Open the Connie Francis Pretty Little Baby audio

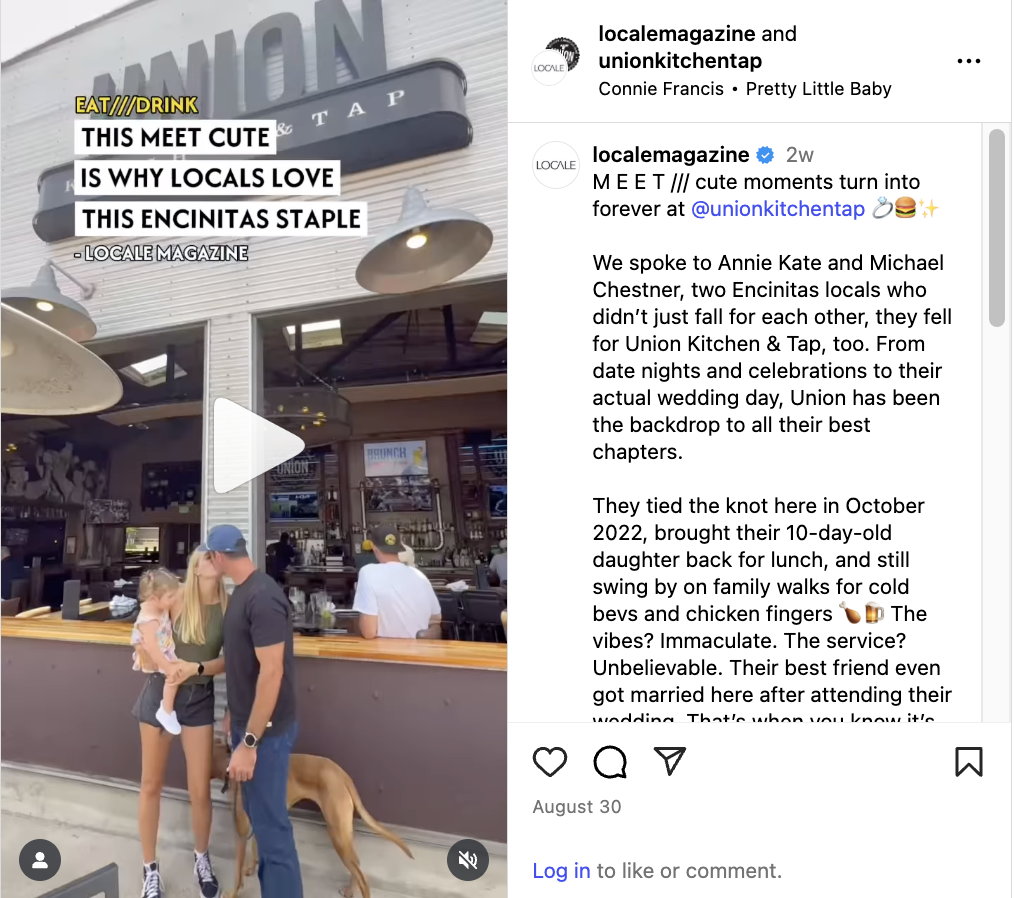click(744, 89)
